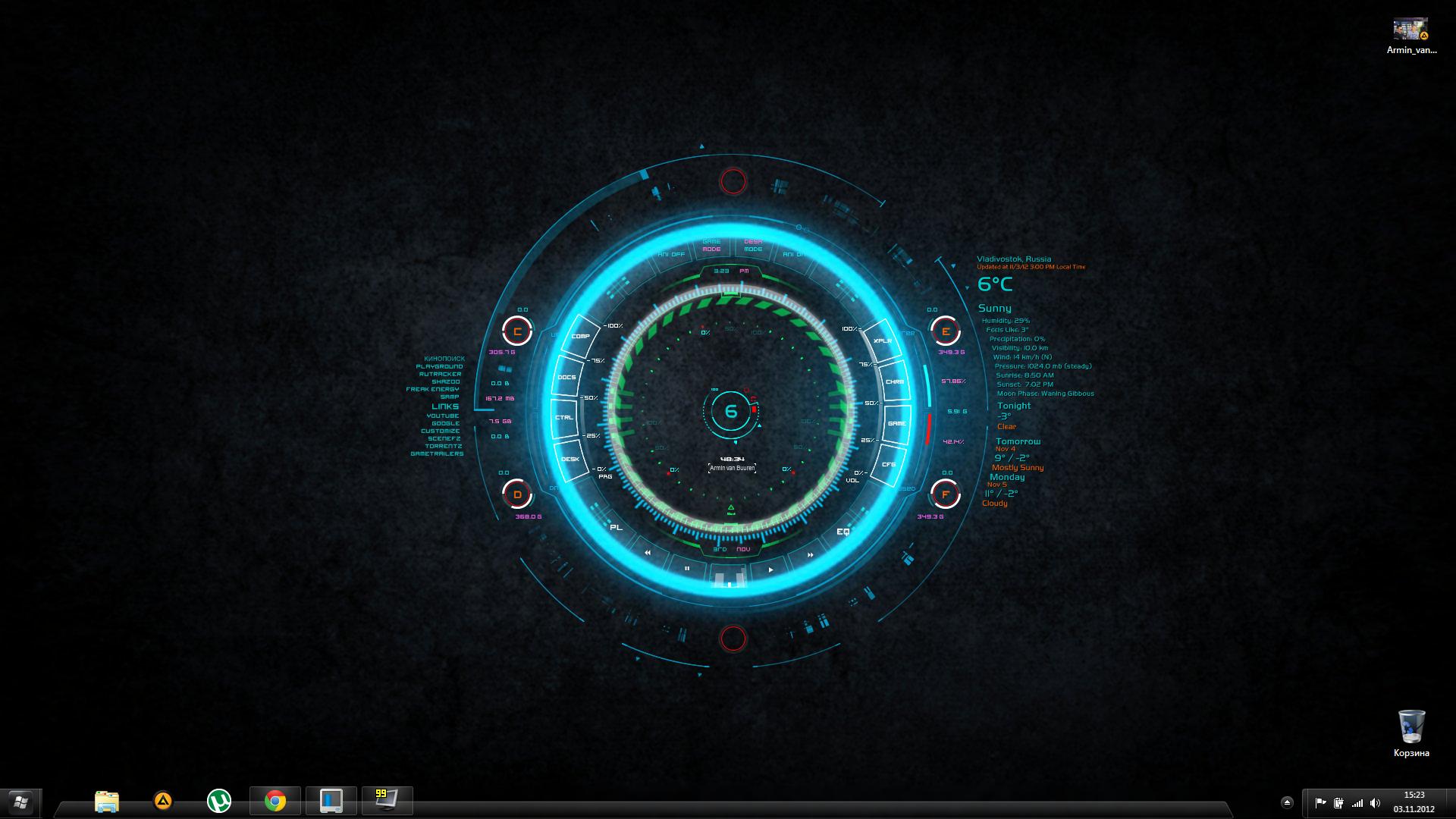Turn animation off with ANI OFF
Screen dimensions: 1456x819
coord(671,255)
